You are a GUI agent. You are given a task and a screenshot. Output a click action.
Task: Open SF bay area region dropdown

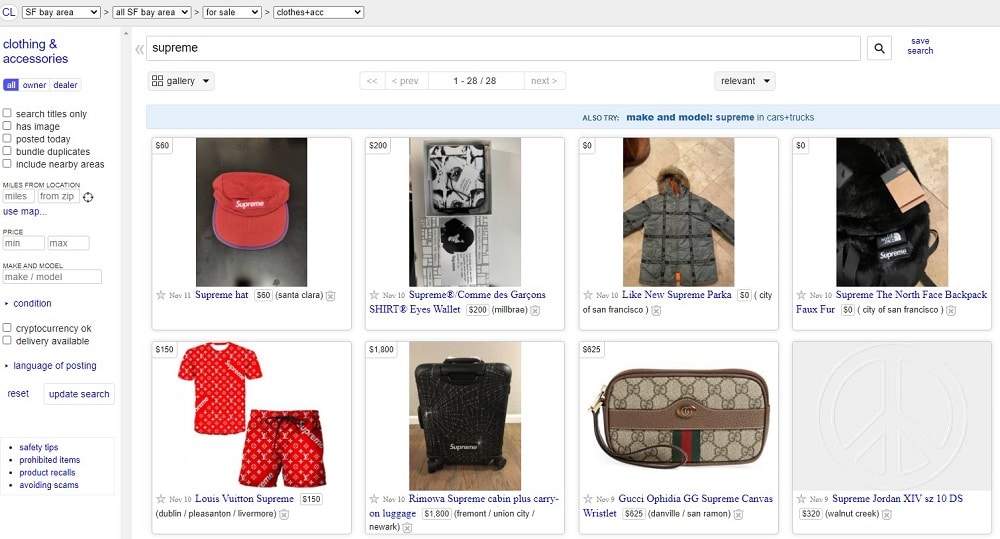coord(61,12)
